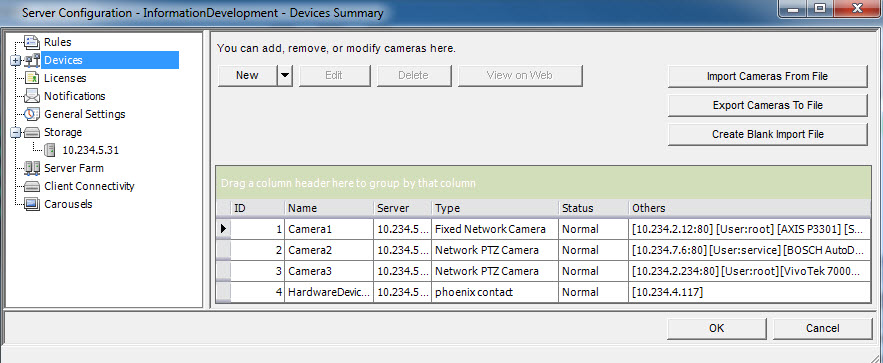The height and width of the screenshot is (363, 883).
Task: Select the Rules icon in tree
Action: click(x=32, y=42)
